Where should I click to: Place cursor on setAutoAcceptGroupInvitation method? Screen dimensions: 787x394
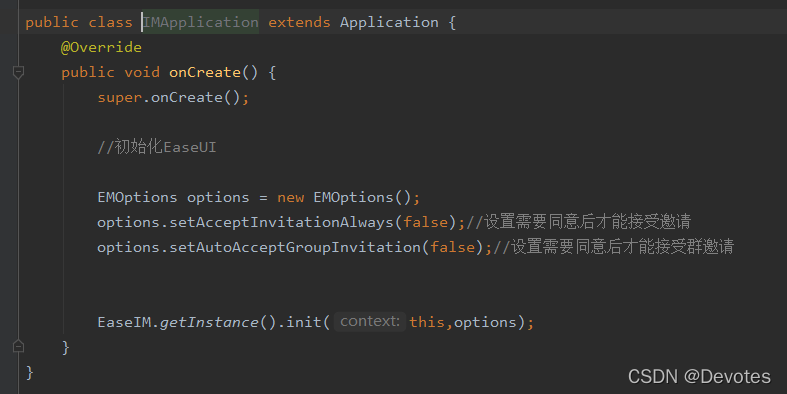tap(295, 247)
